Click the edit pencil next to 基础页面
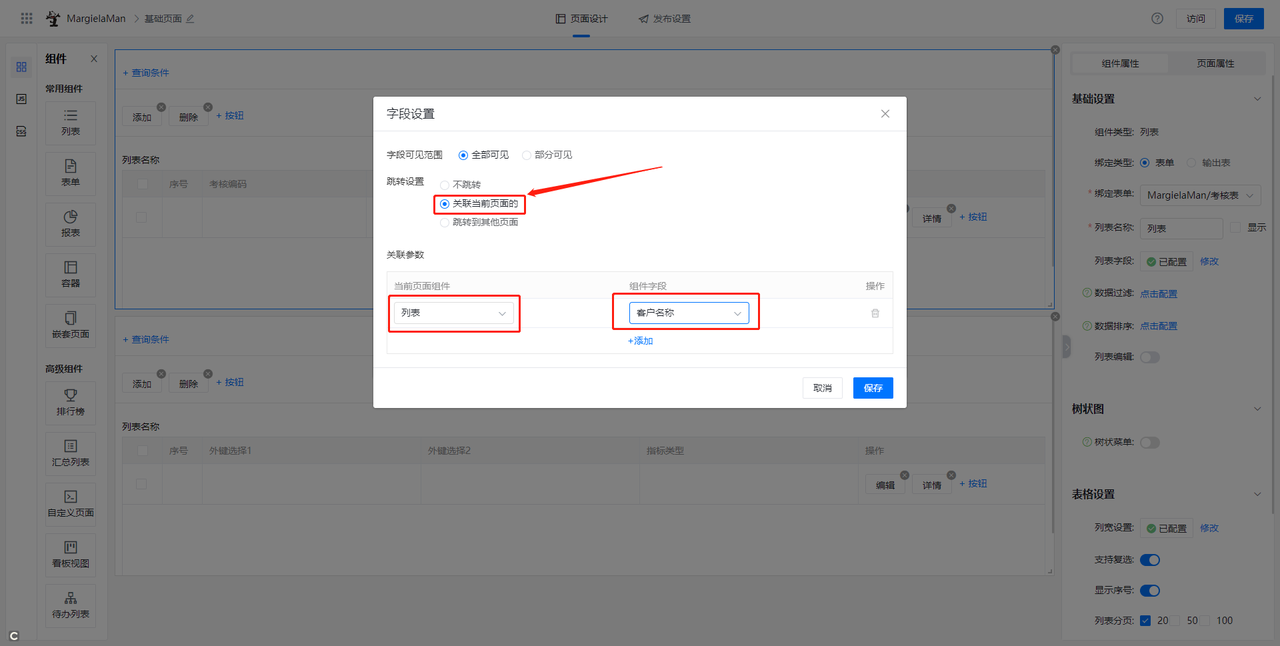Viewport: 1280px width, 646px height. tap(190, 19)
